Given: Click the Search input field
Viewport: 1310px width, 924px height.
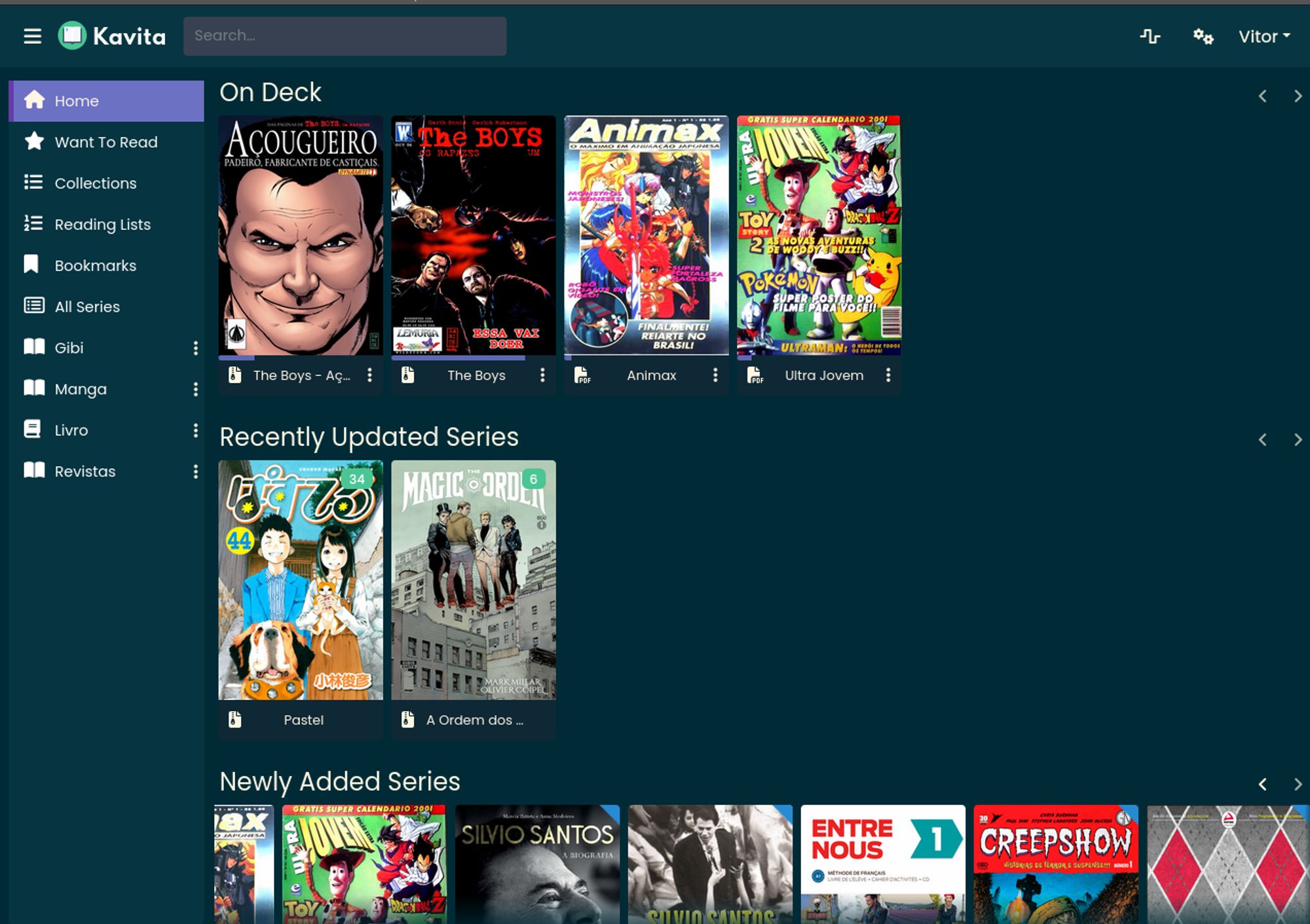Looking at the screenshot, I should (345, 36).
